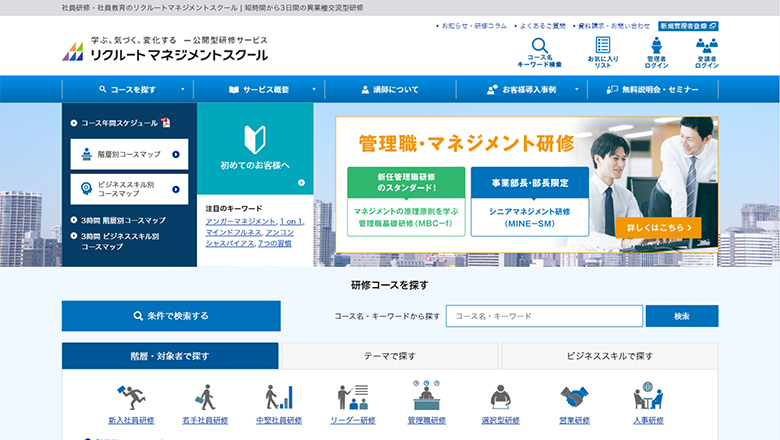This screenshot has width=780, height=440.
Task: Click the 新規管理者登録 button
Action: point(688,26)
